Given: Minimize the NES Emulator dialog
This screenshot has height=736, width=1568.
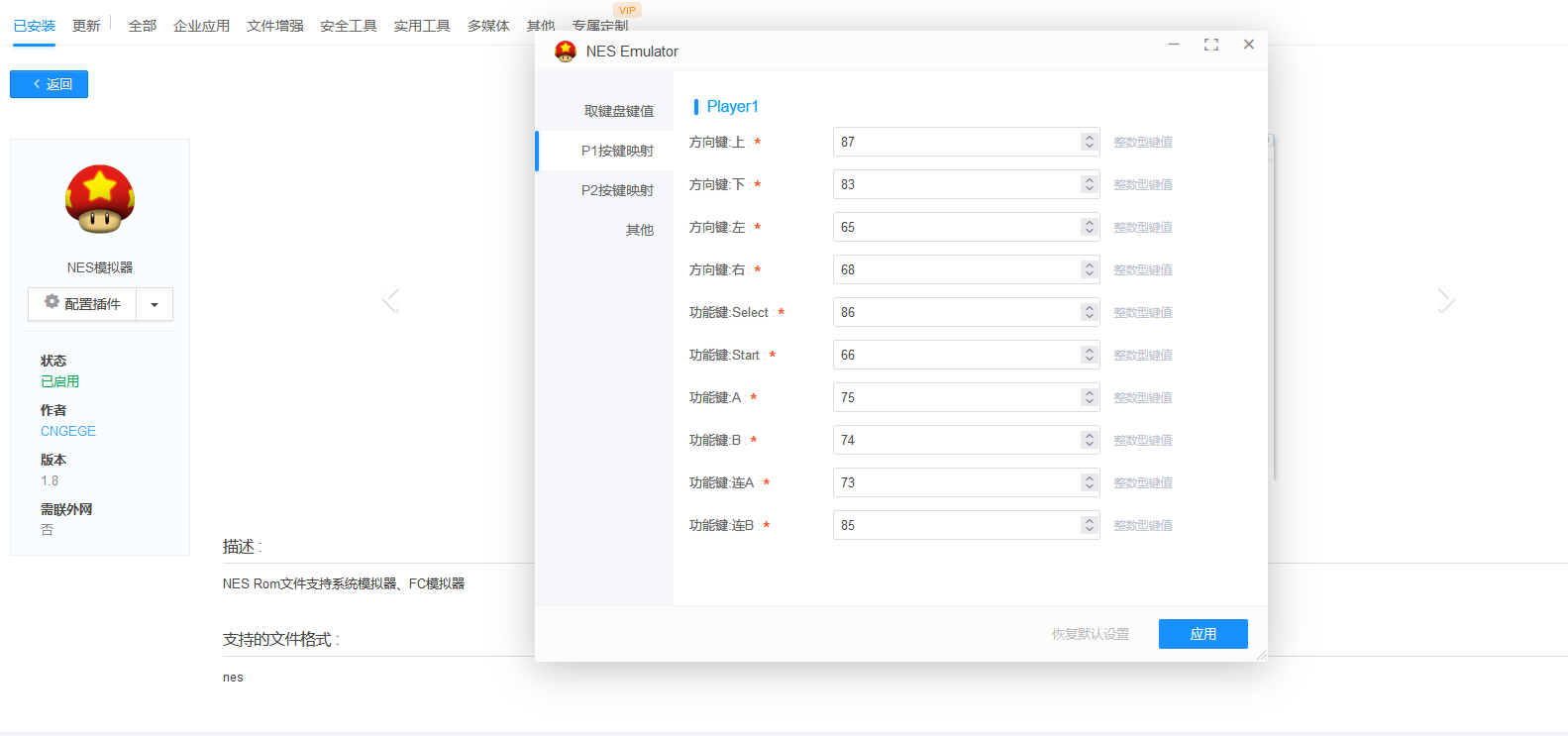Looking at the screenshot, I should [1173, 45].
